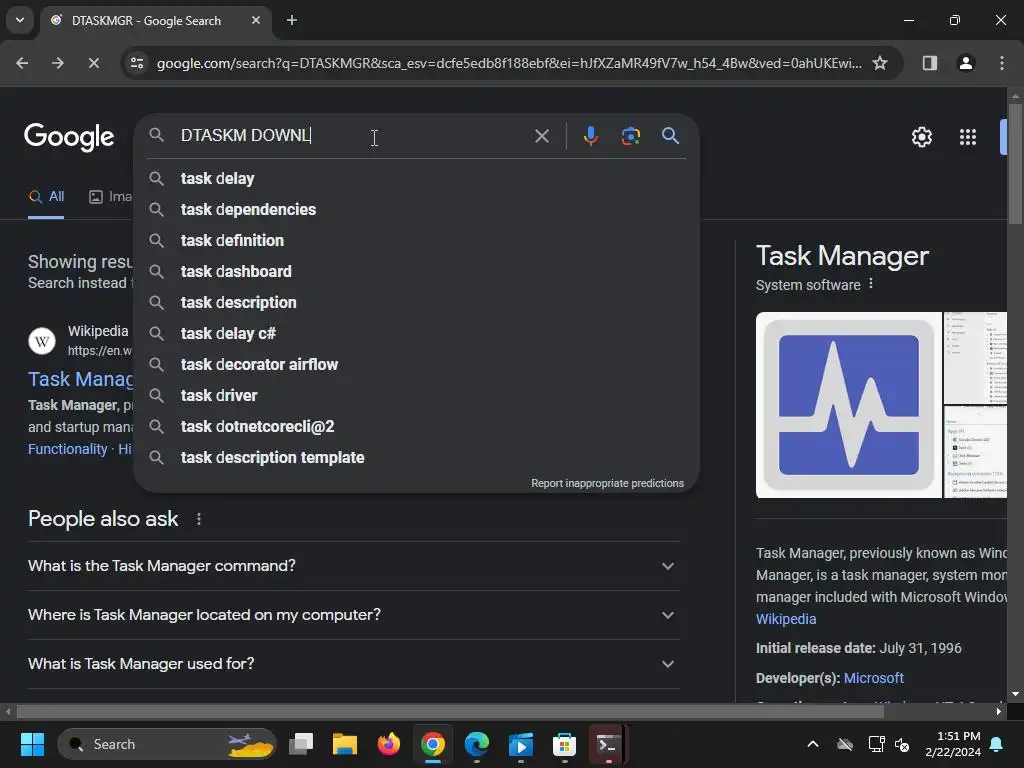Open the media player app on taskbar
This screenshot has height=768, width=1024.
pyautogui.click(x=520, y=744)
